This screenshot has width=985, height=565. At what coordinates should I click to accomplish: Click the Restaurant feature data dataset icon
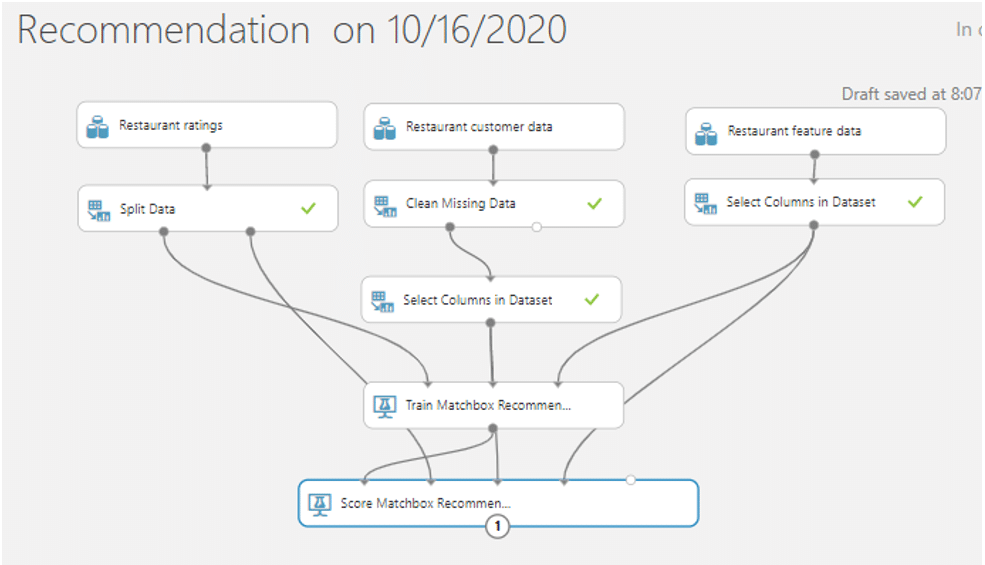point(706,132)
